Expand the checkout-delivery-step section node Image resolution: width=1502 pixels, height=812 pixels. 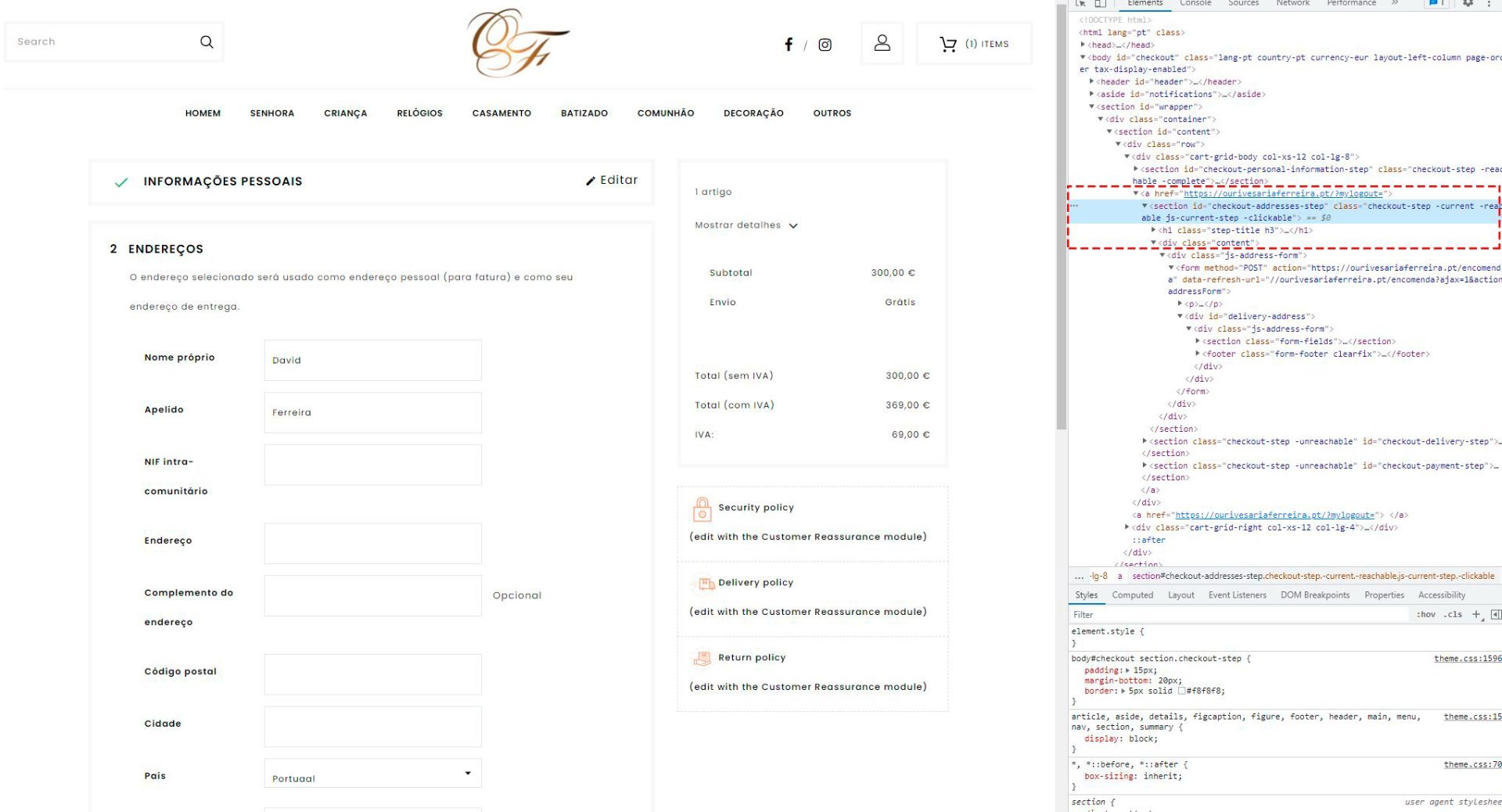click(x=1144, y=441)
